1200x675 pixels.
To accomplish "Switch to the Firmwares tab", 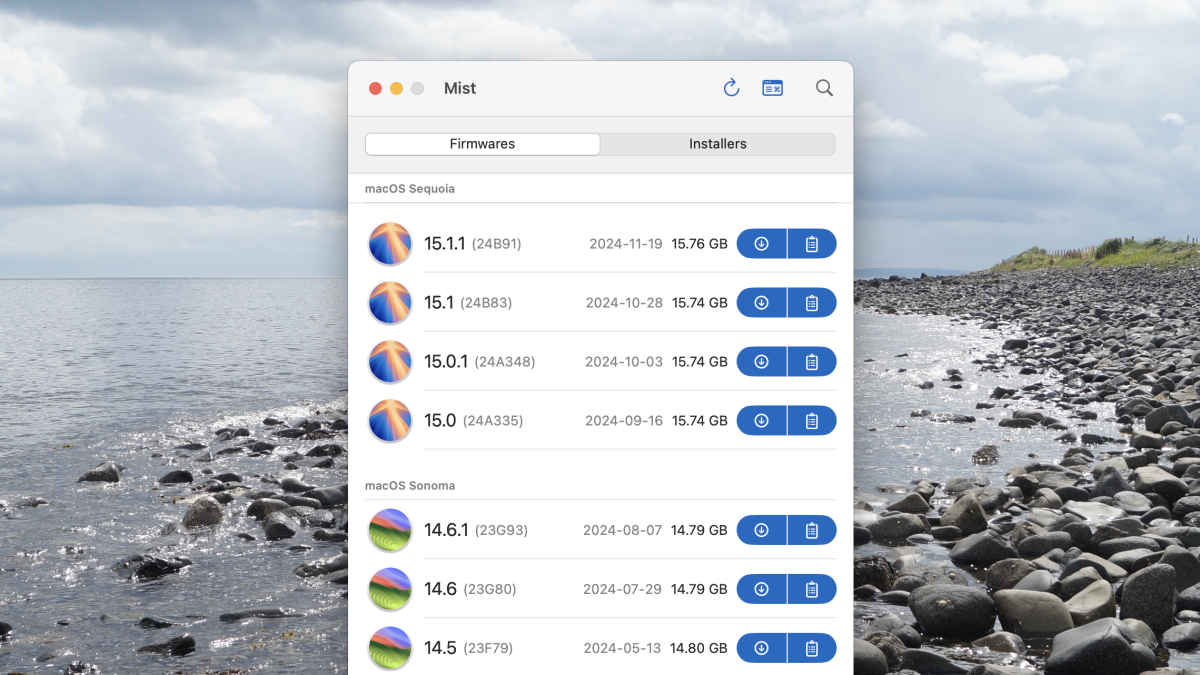I will (482, 144).
